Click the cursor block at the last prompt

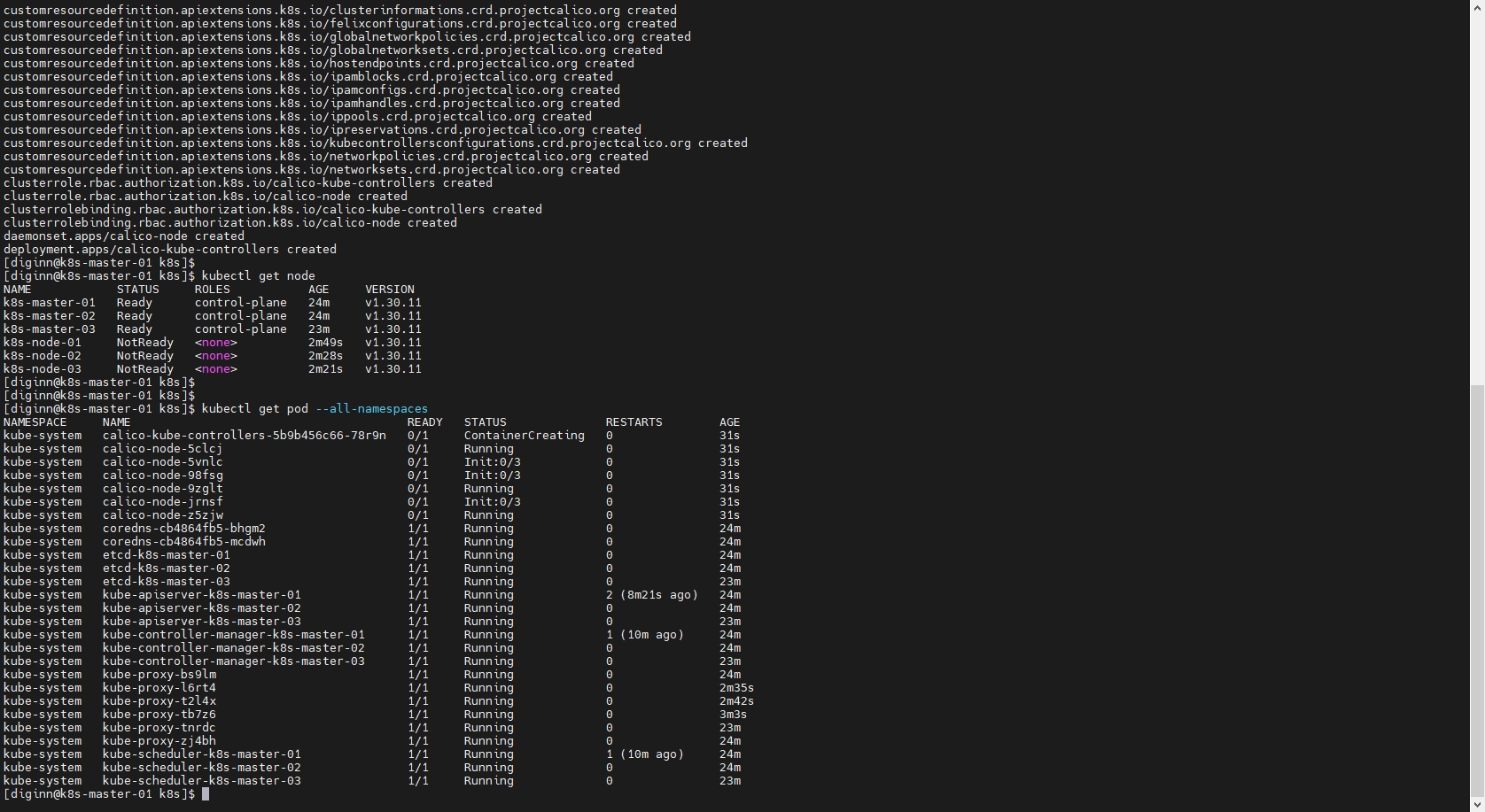[x=206, y=794]
